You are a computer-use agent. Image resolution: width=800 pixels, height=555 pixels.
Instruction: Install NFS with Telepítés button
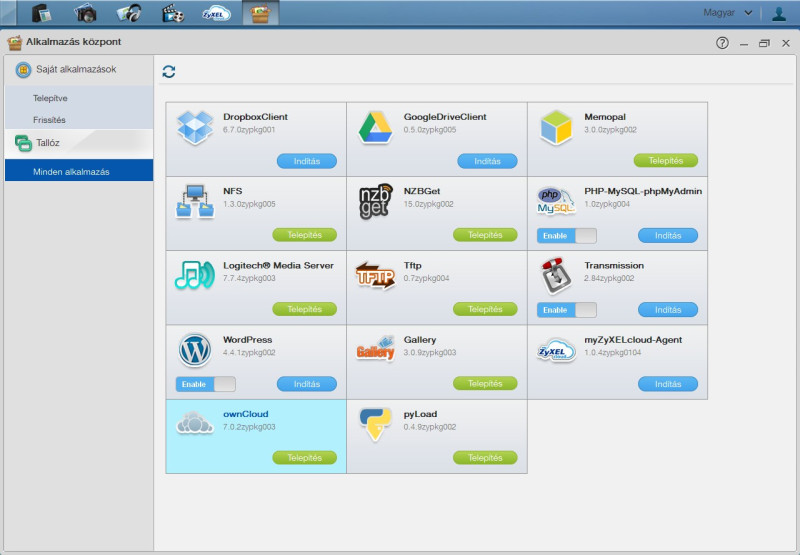[305, 235]
